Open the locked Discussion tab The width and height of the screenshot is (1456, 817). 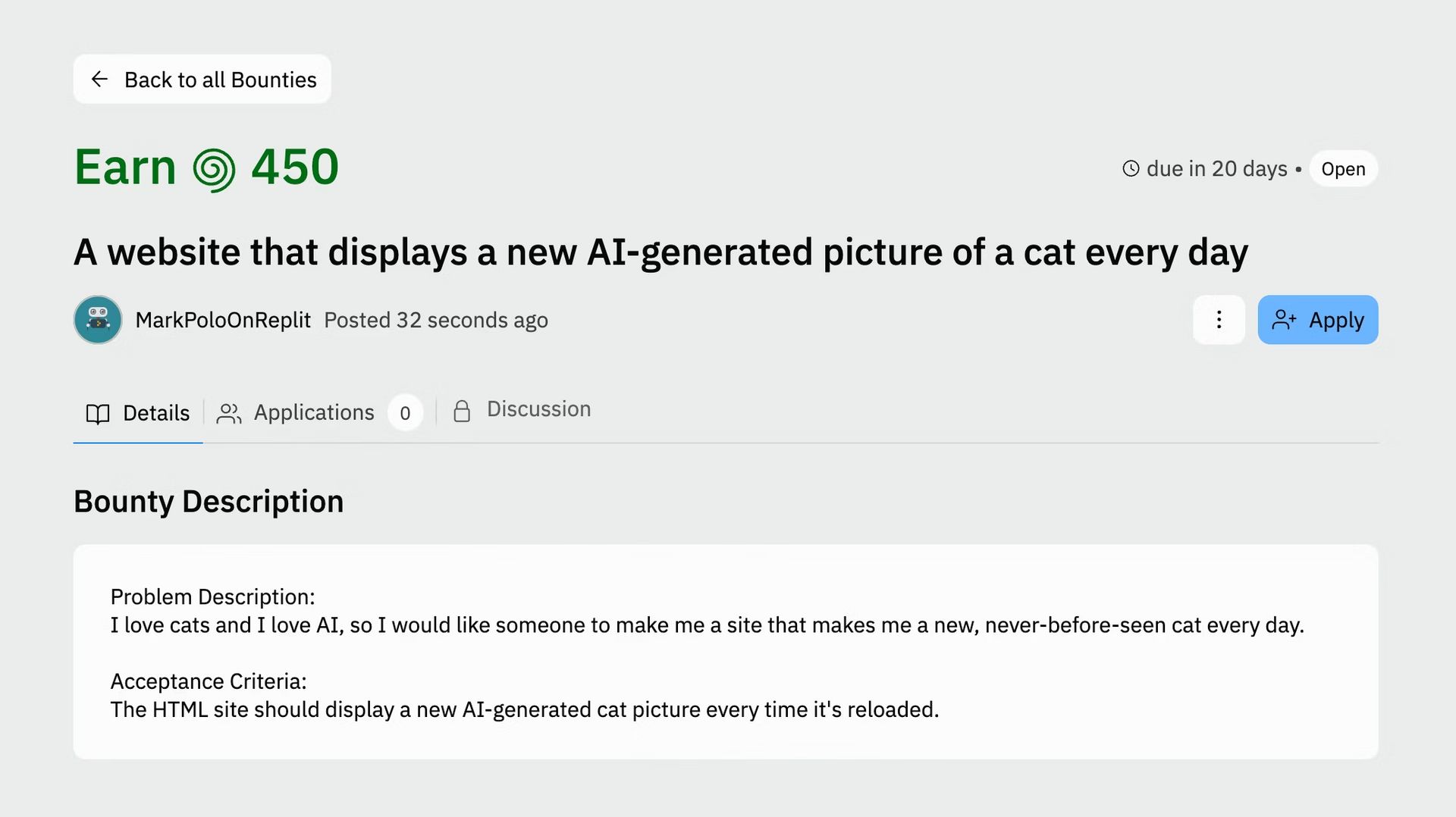pyautogui.click(x=522, y=410)
